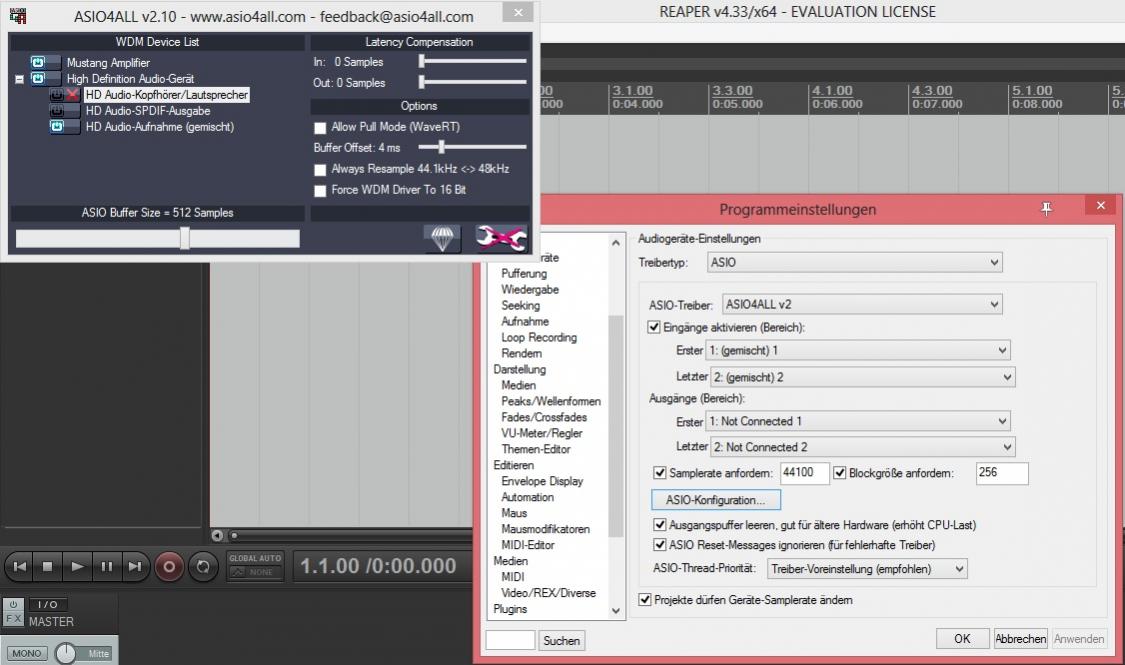Screen dimensions: 1125x665
Task: Click OK in Programmeinstellungen dialog
Action: tap(962, 638)
